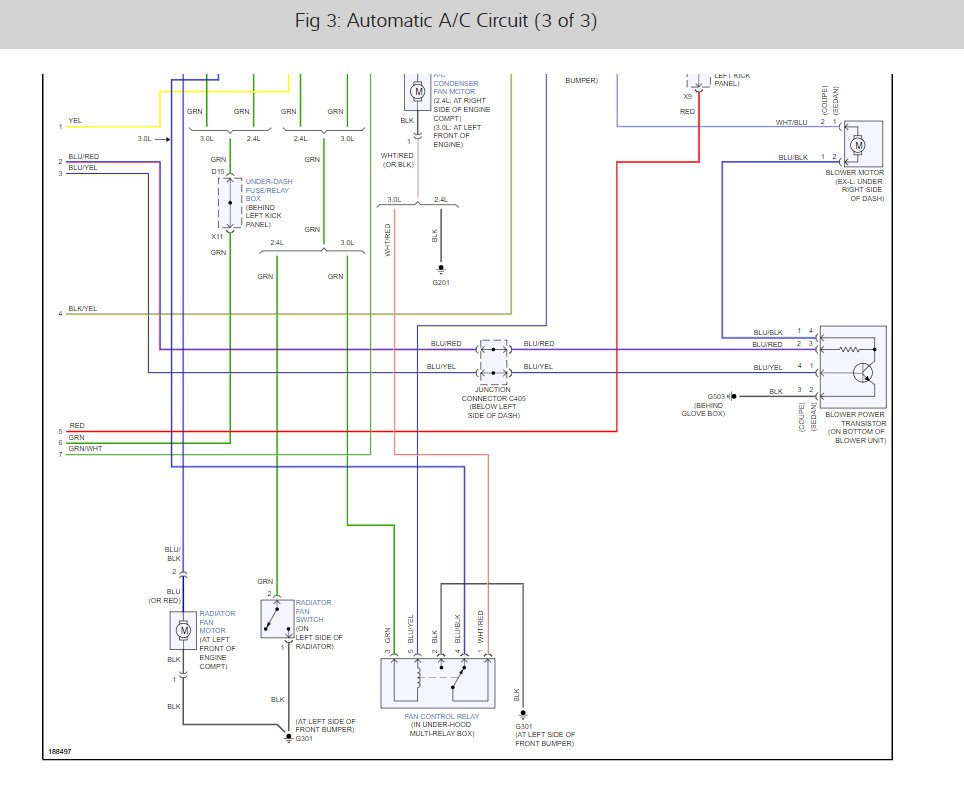Click the under-dash fuse/relay box dashed symbol
This screenshot has width=964, height=797.
pyautogui.click(x=230, y=202)
